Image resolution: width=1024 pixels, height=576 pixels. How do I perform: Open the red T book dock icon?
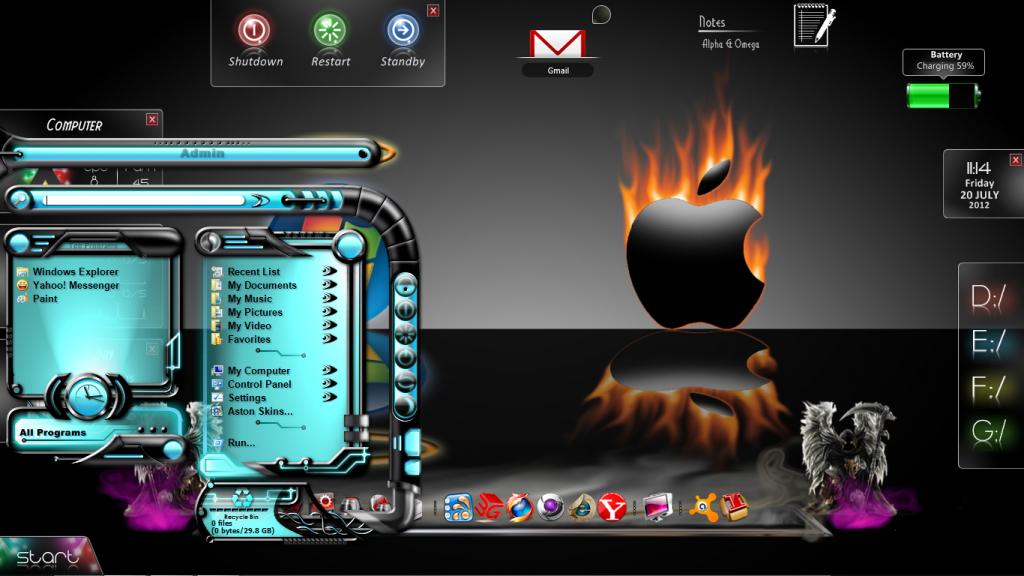click(734, 507)
